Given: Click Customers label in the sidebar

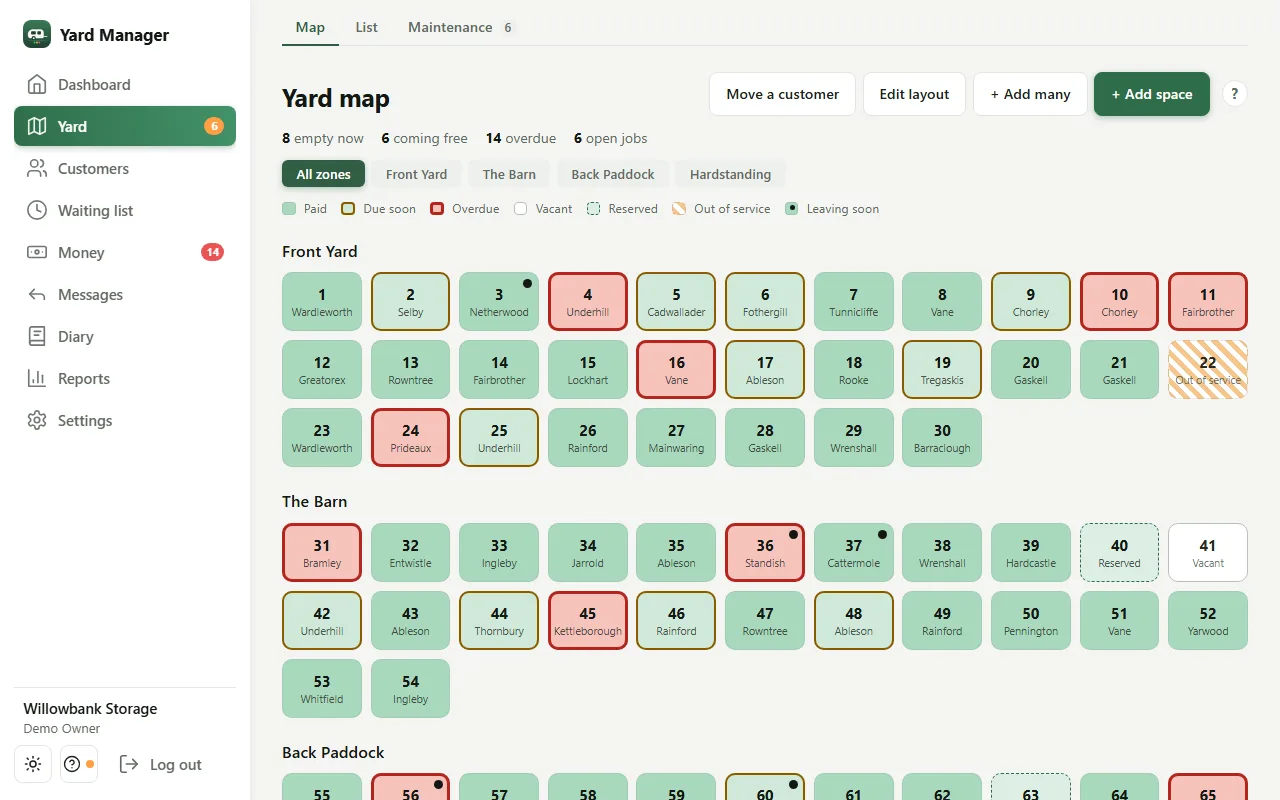Looking at the screenshot, I should pyautogui.click(x=93, y=168).
